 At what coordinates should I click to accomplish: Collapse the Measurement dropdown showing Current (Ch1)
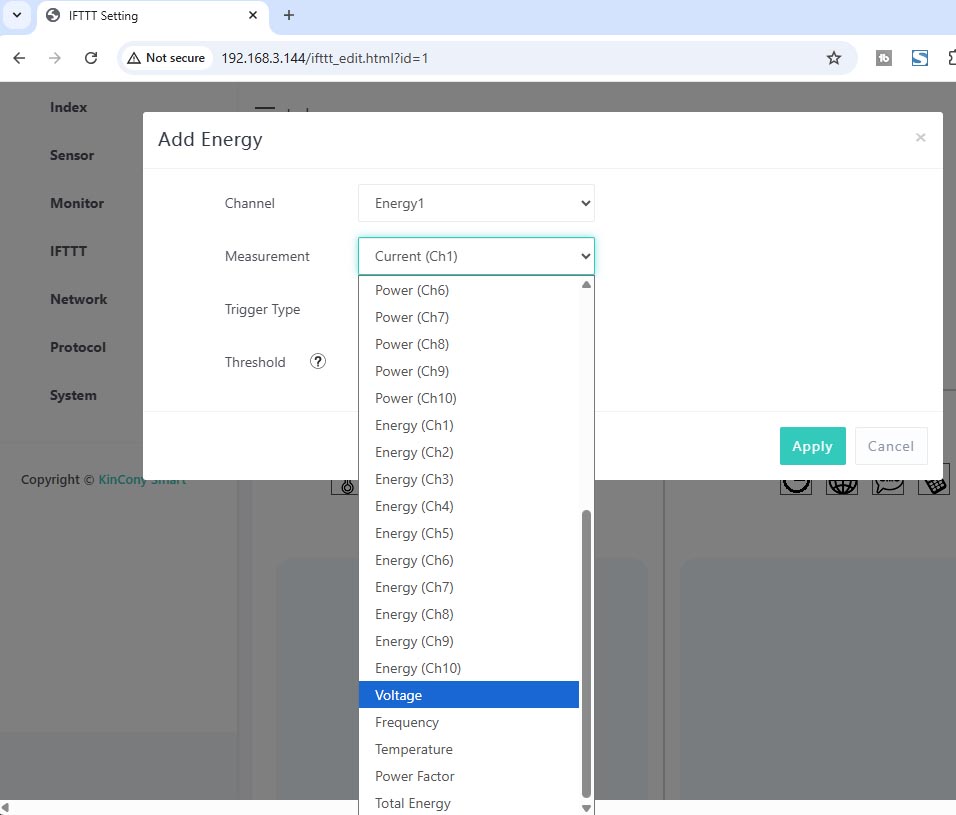pos(476,256)
